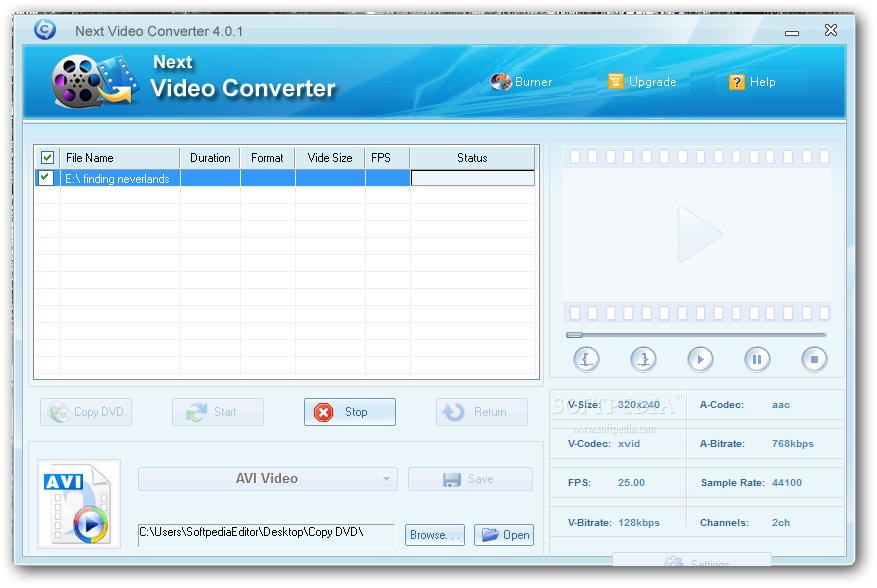Open the Upgrade page
Viewport: 877px width, 588px height.
(642, 82)
